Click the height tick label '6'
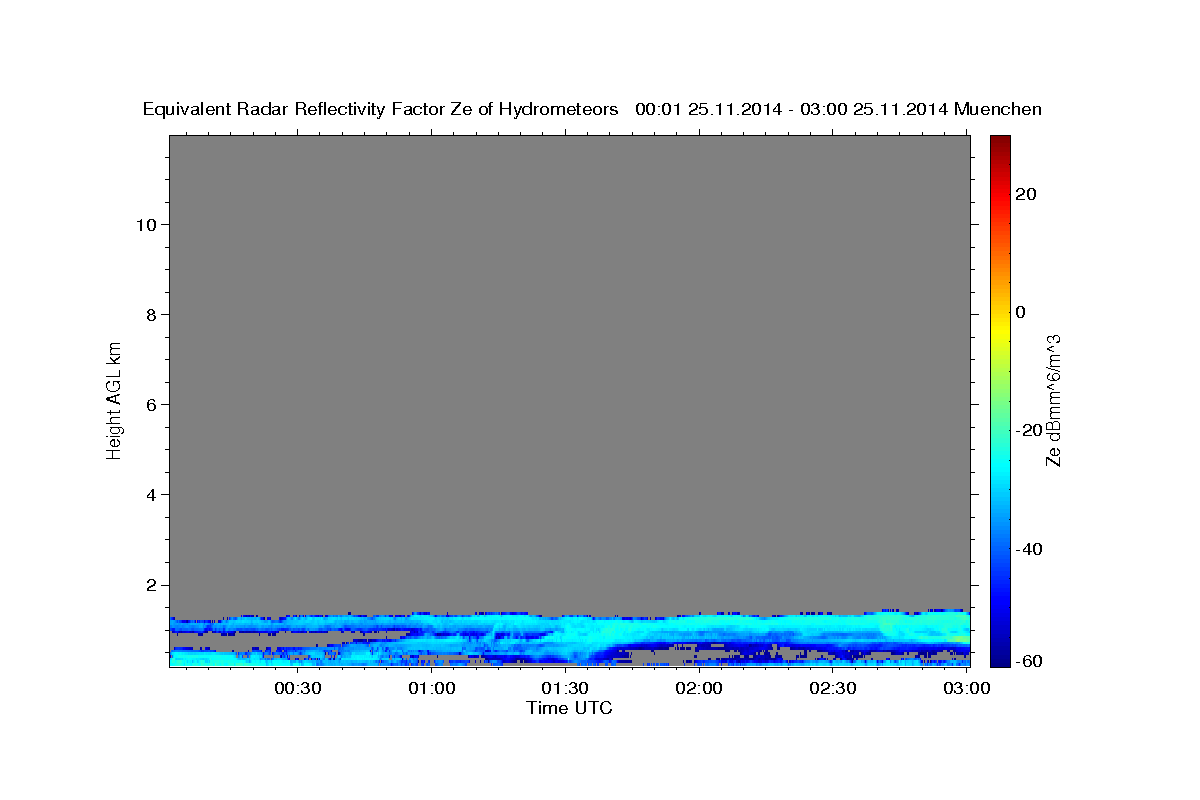The image size is (1200, 800). pos(149,404)
